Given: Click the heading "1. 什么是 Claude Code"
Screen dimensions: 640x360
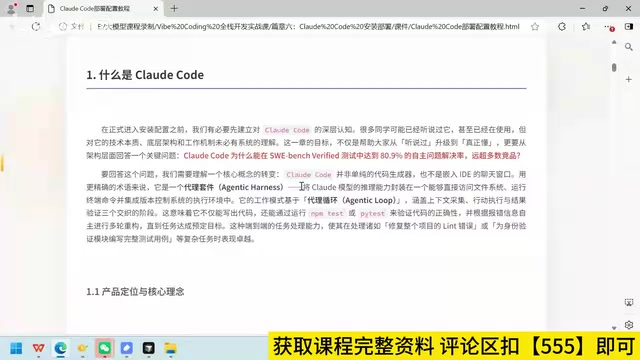Looking at the screenshot, I should click(x=145, y=75).
